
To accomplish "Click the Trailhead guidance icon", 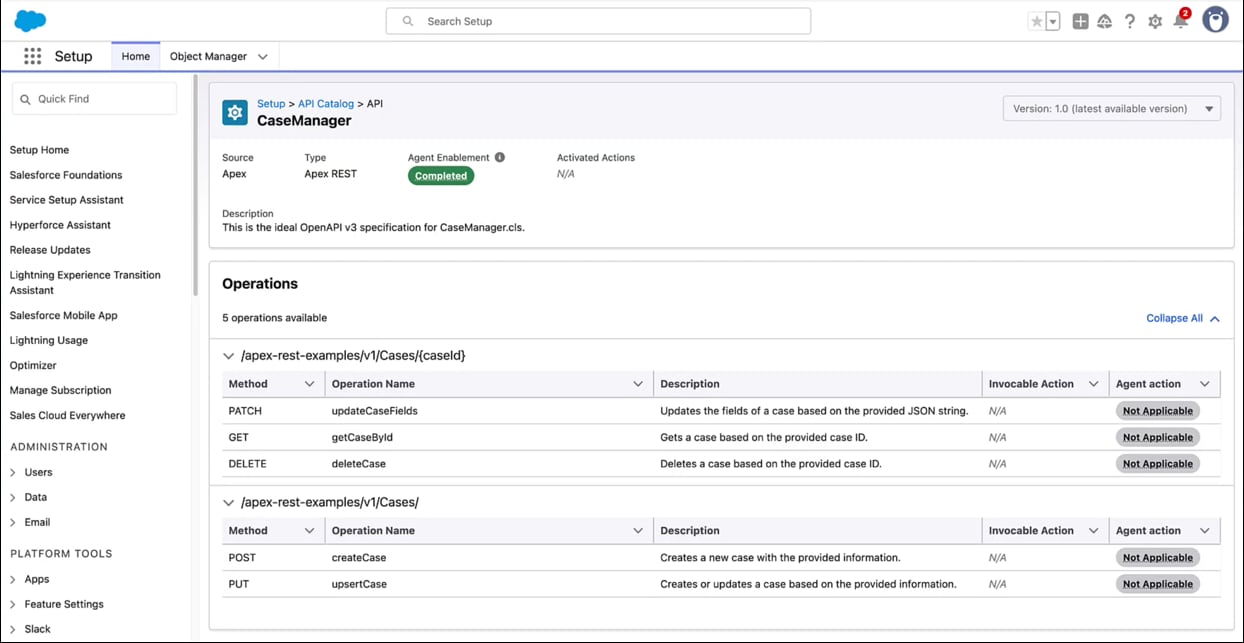I will 1104,21.
